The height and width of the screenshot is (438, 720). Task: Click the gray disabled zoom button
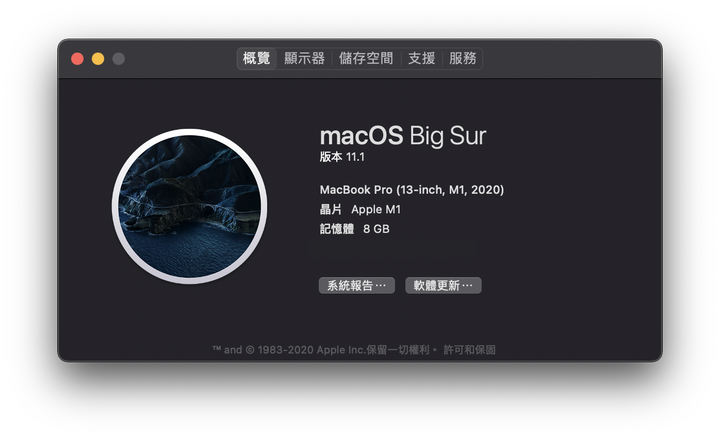118,59
